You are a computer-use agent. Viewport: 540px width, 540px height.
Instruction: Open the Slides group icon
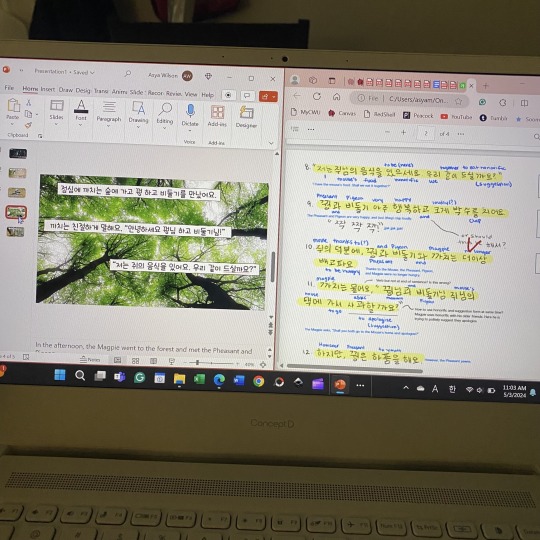(56, 105)
